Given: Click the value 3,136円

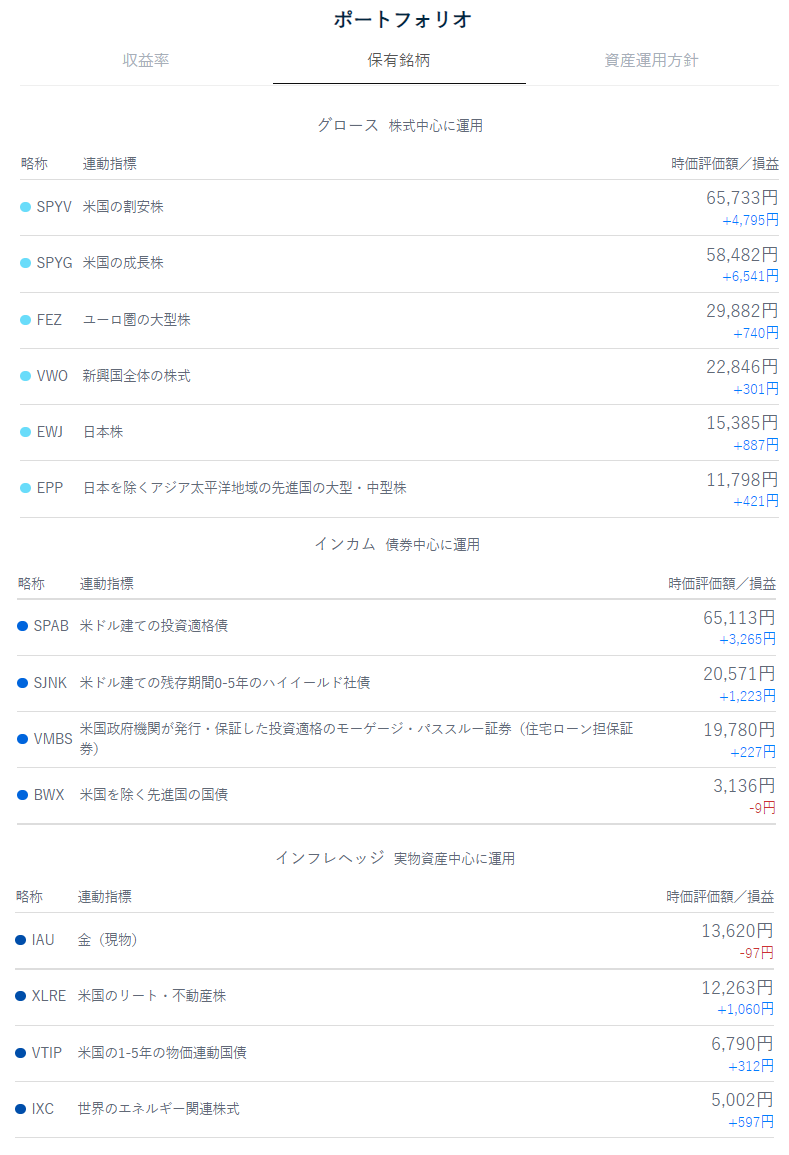Looking at the screenshot, I should 744,786.
